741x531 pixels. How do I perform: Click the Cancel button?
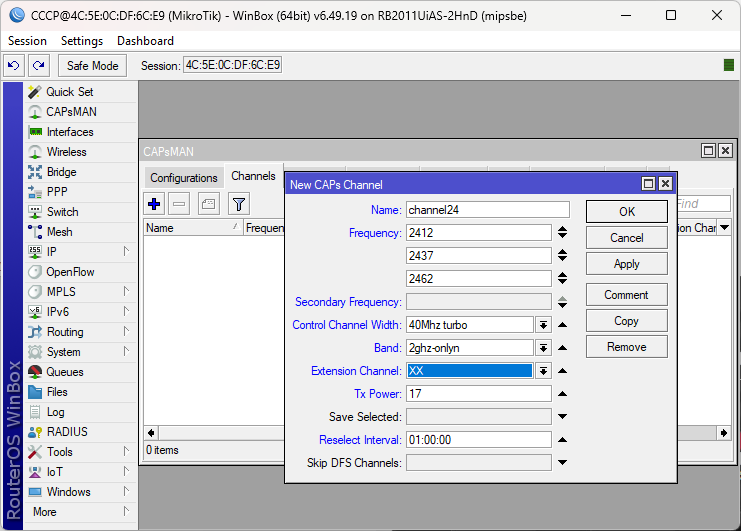coord(627,238)
